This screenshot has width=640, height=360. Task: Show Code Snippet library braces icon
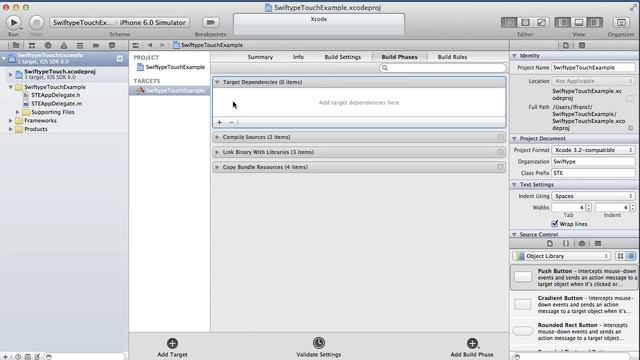(566, 244)
